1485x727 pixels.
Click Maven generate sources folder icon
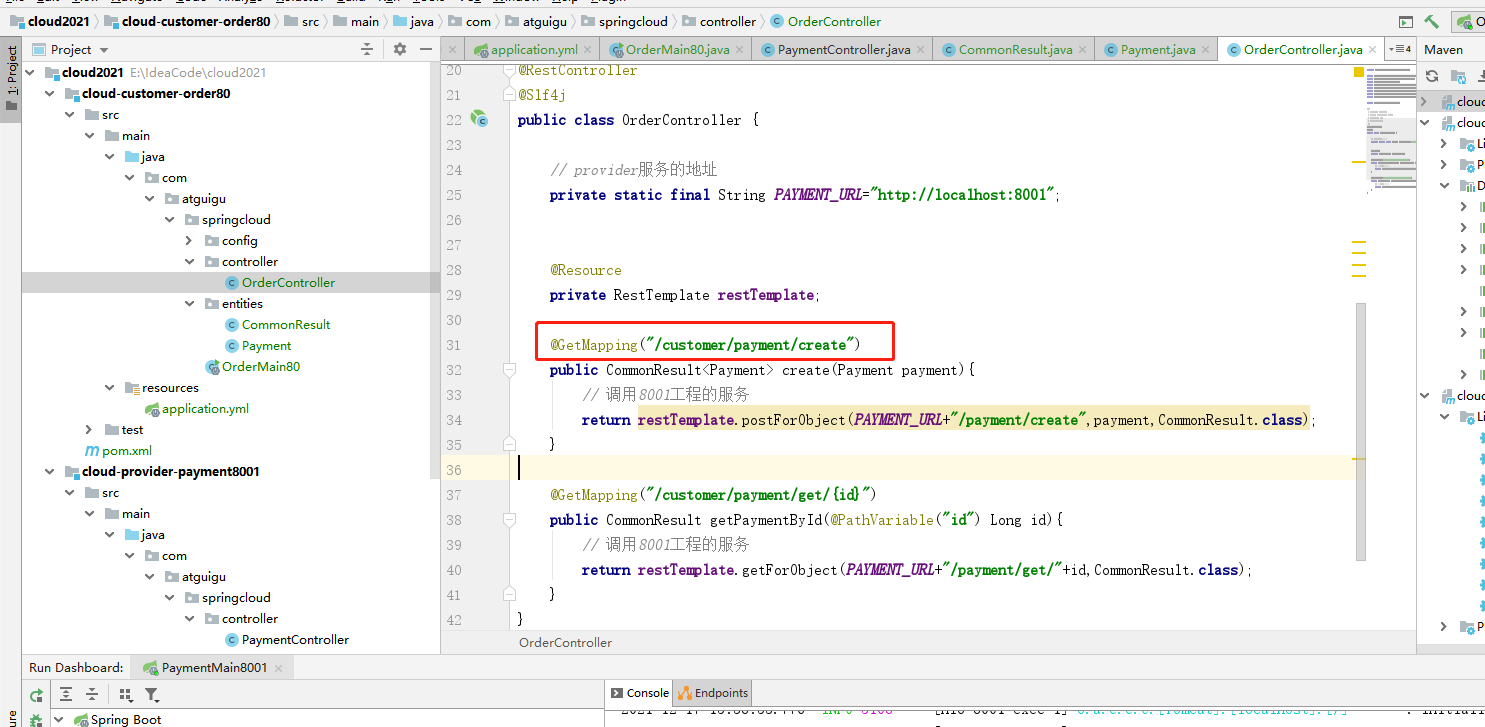tap(1461, 76)
